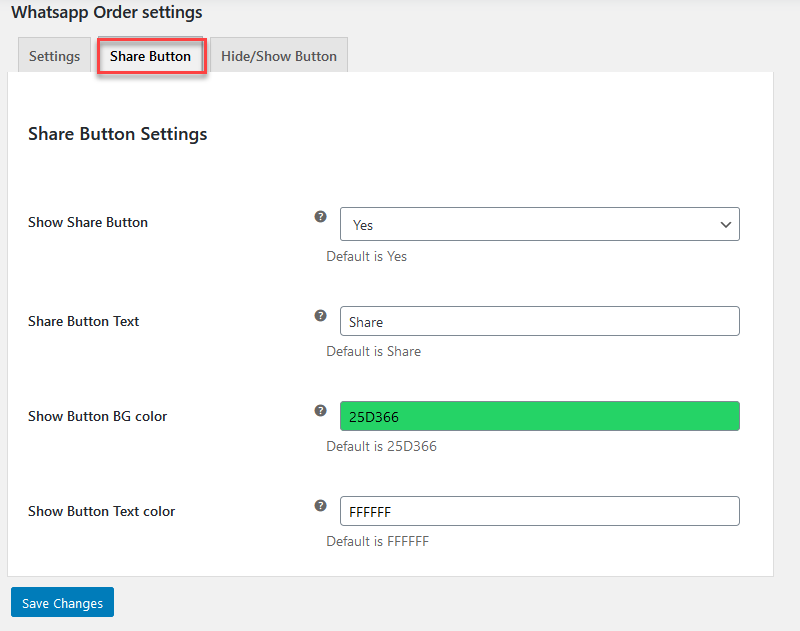Screen dimensions: 800x631
Task: Select the Show Share Button label
Action: pos(88,222)
